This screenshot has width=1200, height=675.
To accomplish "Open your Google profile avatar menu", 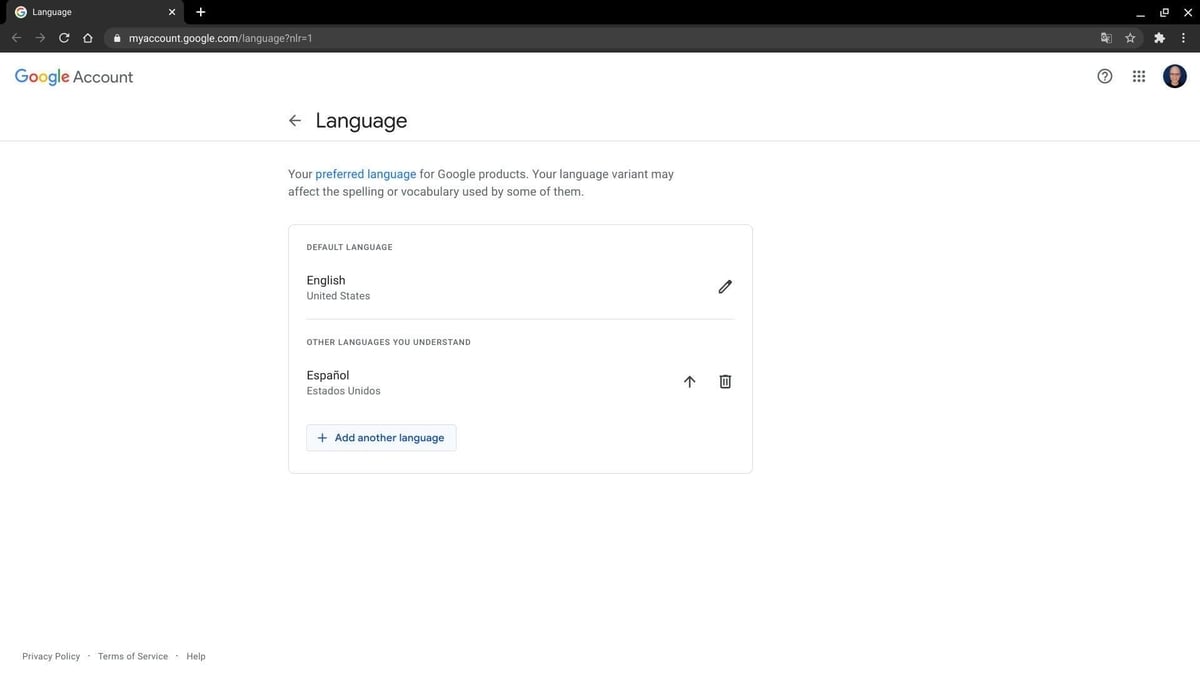I will pos(1174,75).
